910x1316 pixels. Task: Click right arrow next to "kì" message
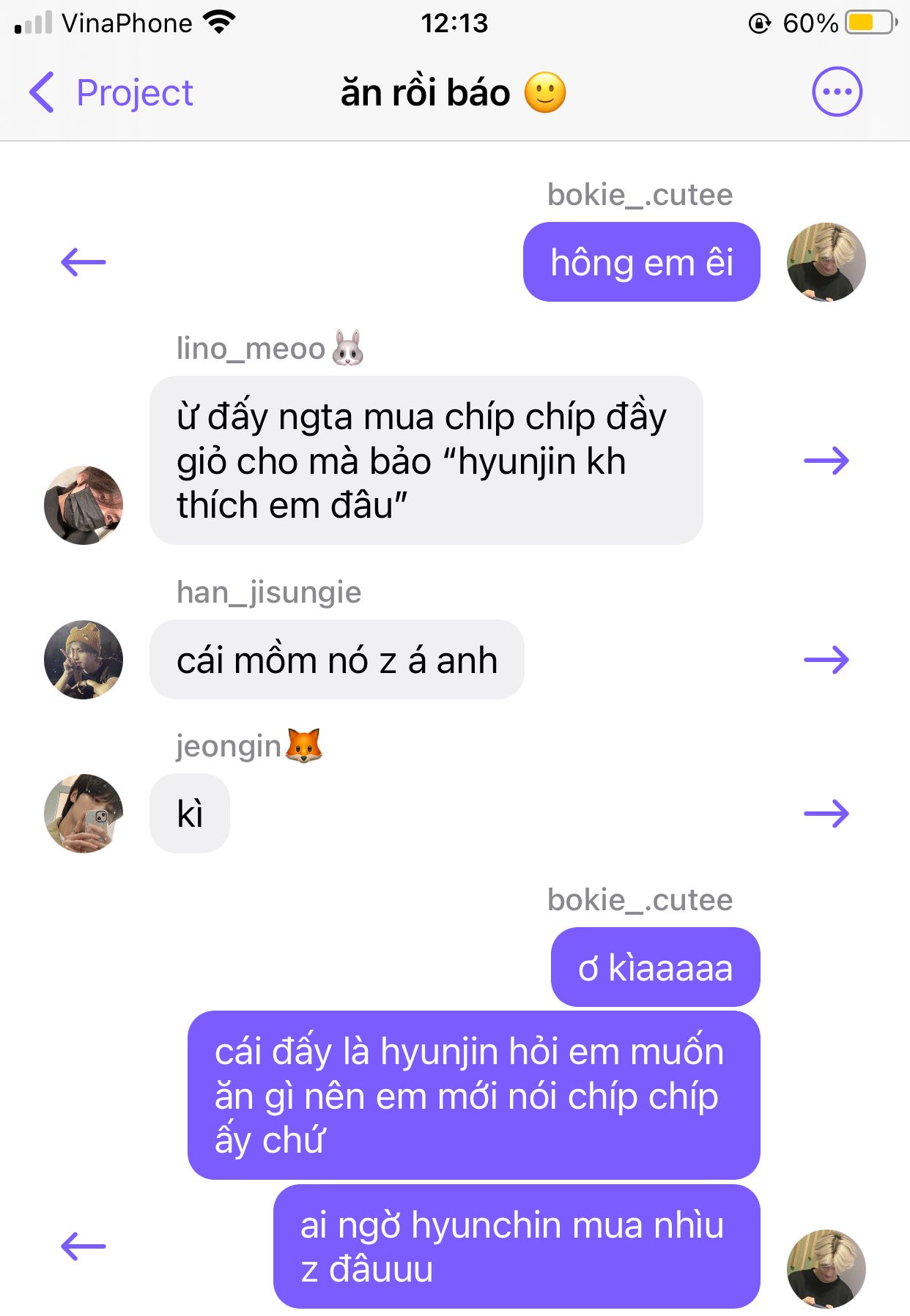coord(826,813)
